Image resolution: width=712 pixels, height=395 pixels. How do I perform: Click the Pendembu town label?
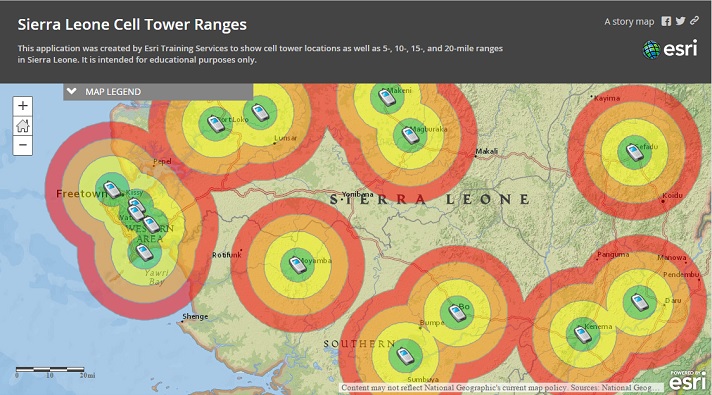[x=681, y=275]
